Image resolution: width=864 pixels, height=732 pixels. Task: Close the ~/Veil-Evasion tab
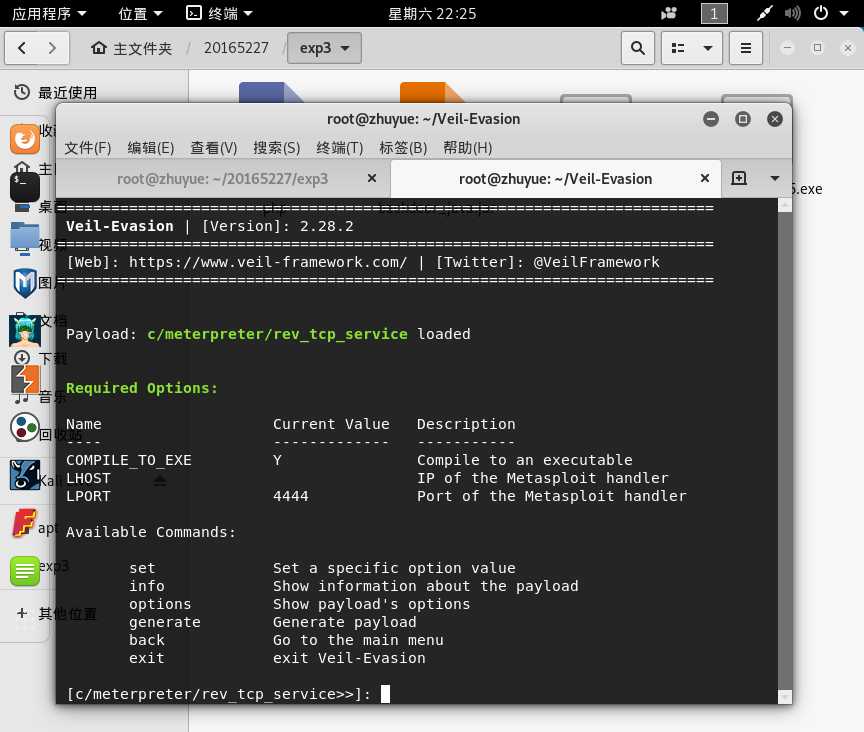[705, 178]
